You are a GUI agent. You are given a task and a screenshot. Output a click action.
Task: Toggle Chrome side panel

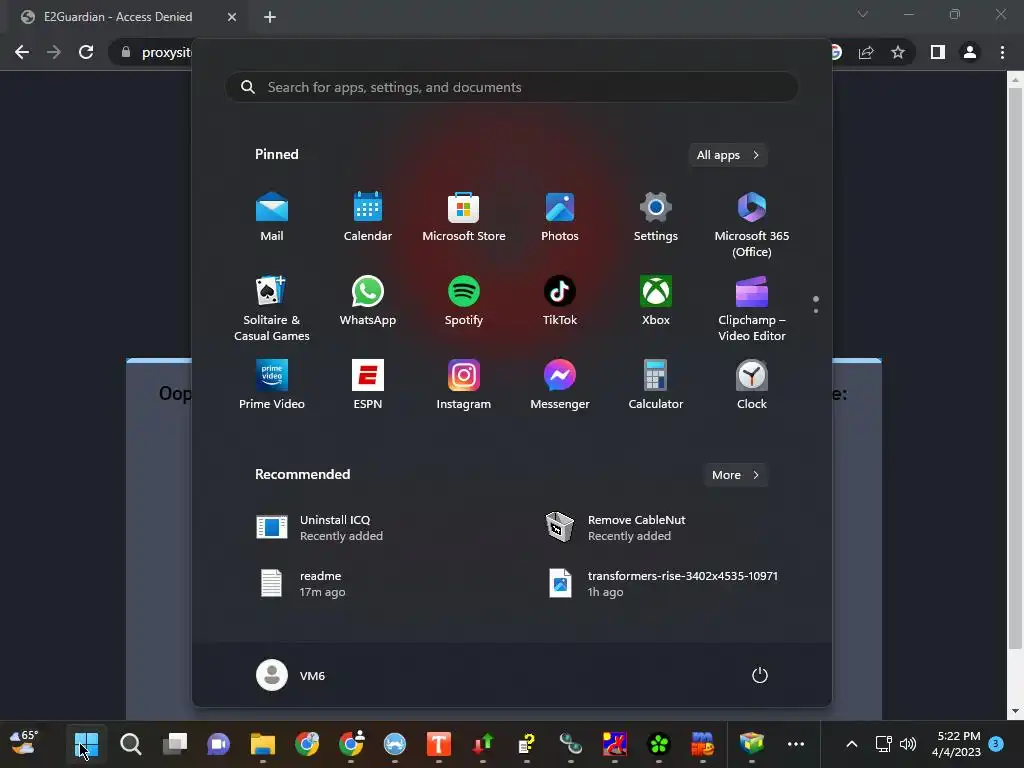(x=938, y=52)
